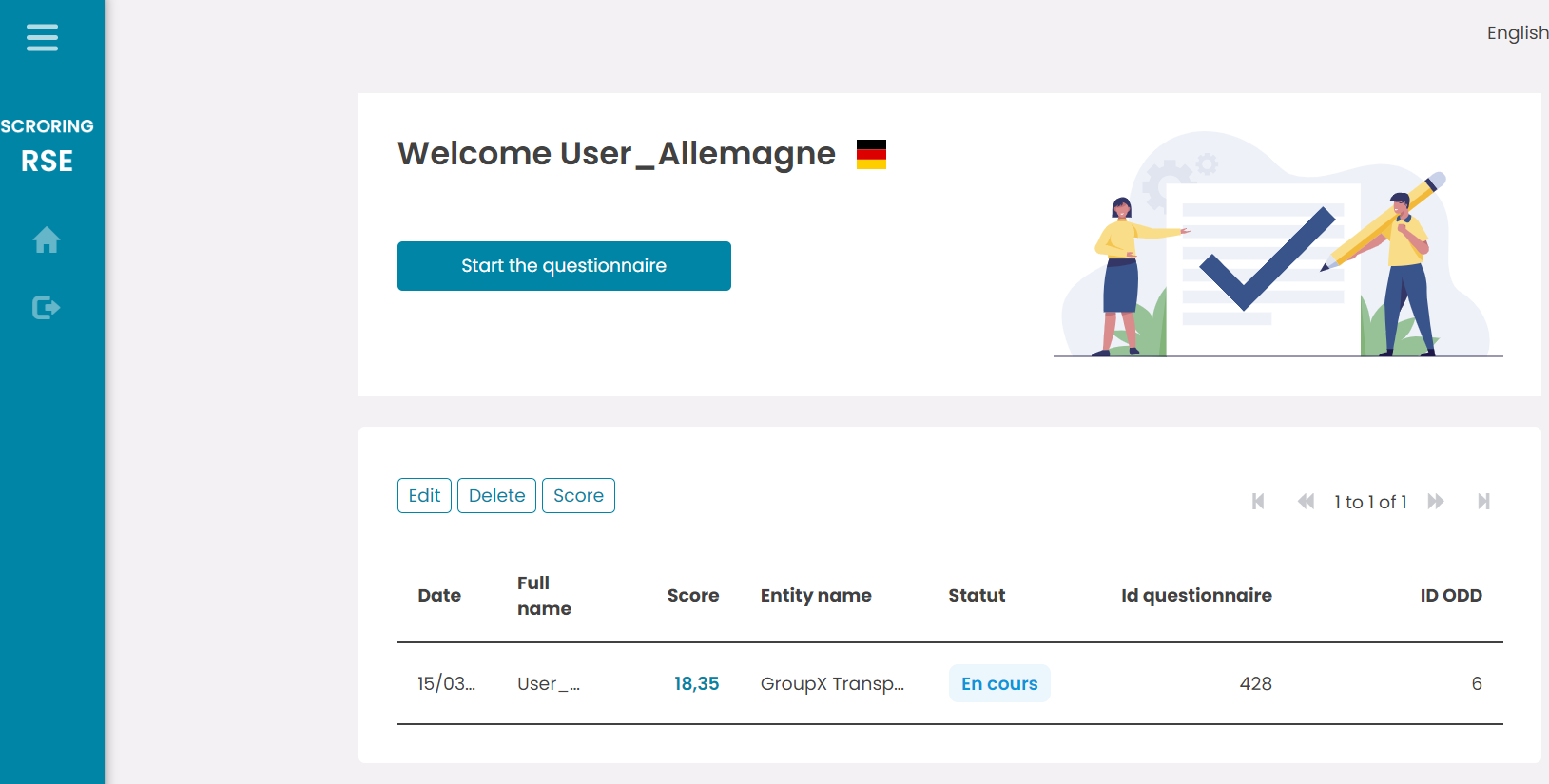Go to previous page of results
The width and height of the screenshot is (1549, 784).
click(1306, 502)
